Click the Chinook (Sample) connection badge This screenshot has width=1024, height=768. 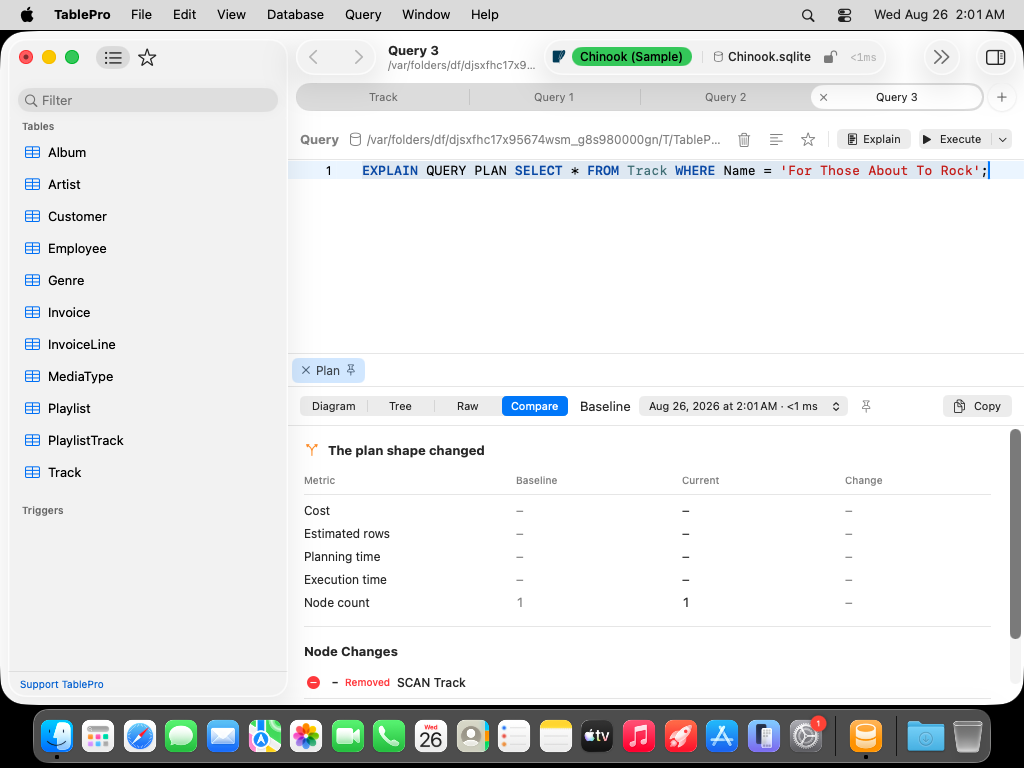pyautogui.click(x=631, y=57)
